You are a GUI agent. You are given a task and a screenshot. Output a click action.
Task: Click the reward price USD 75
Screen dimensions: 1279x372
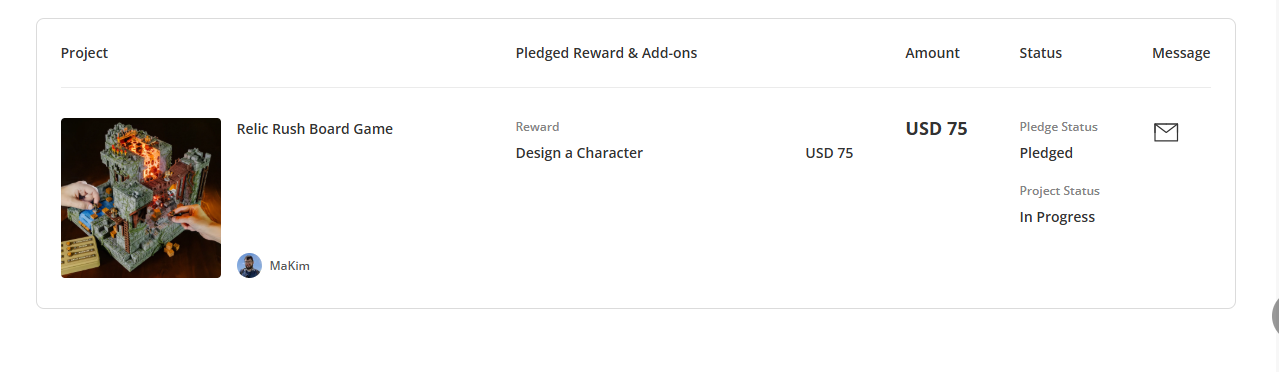click(x=829, y=153)
